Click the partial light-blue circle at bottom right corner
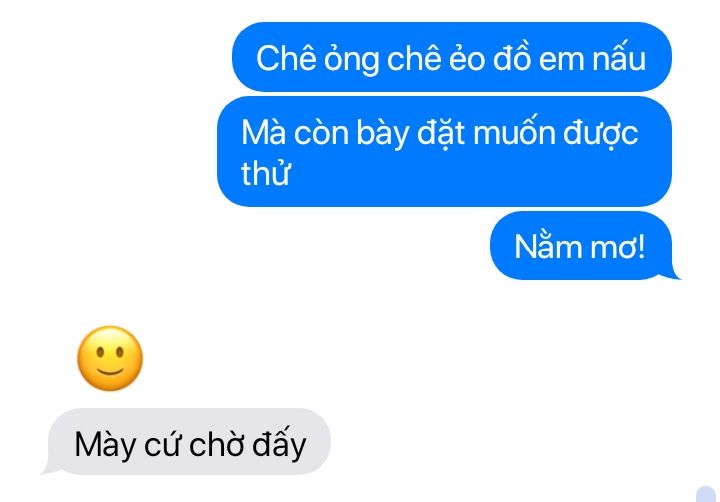 click(x=707, y=495)
